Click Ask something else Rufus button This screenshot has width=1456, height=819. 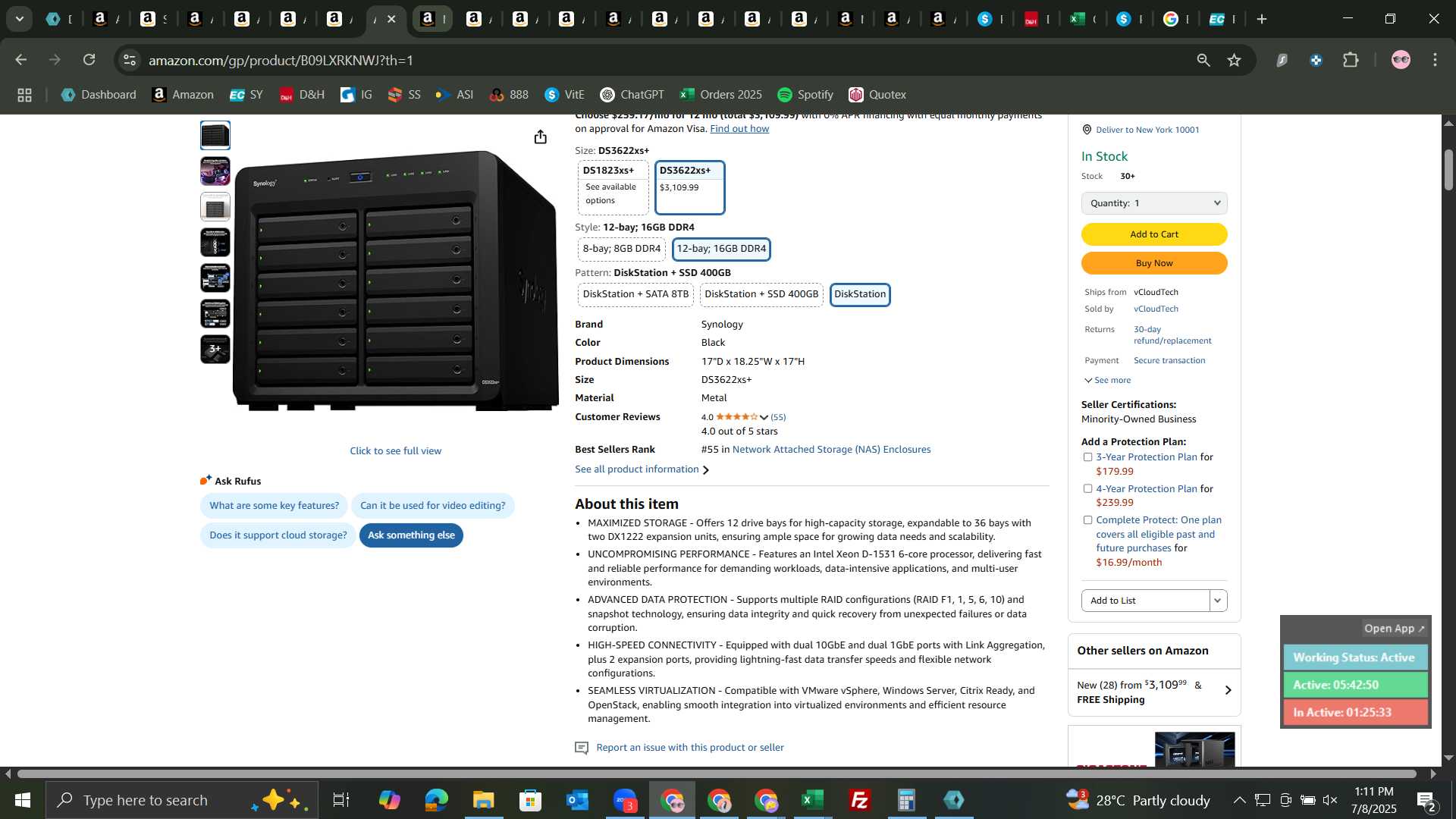click(411, 535)
